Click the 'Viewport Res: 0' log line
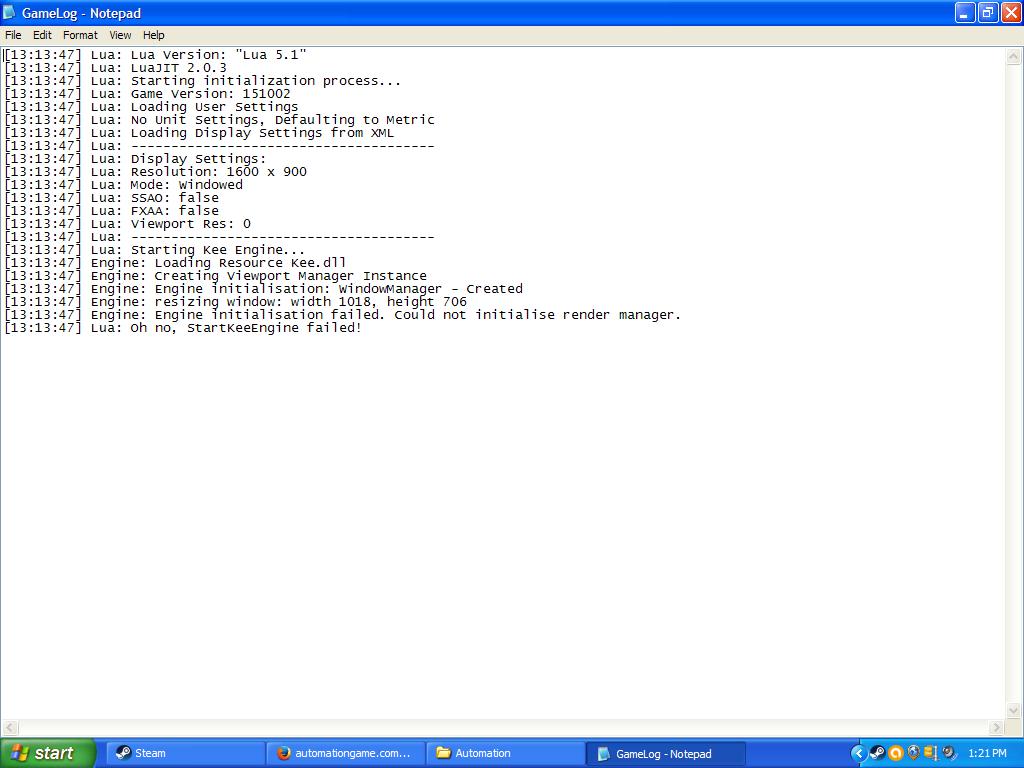Viewport: 1024px width, 768px height. point(127,224)
